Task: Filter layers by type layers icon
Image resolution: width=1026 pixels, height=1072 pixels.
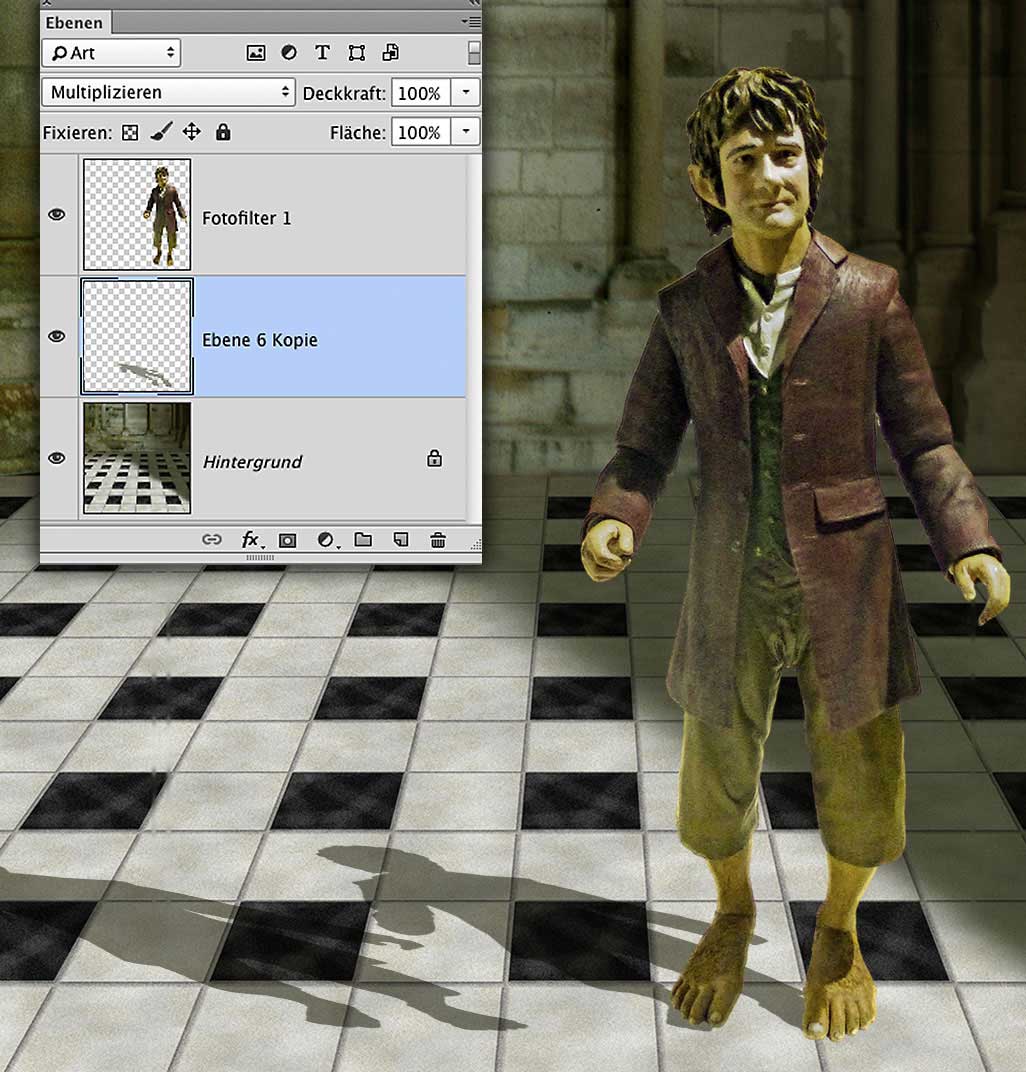Action: pos(323,53)
